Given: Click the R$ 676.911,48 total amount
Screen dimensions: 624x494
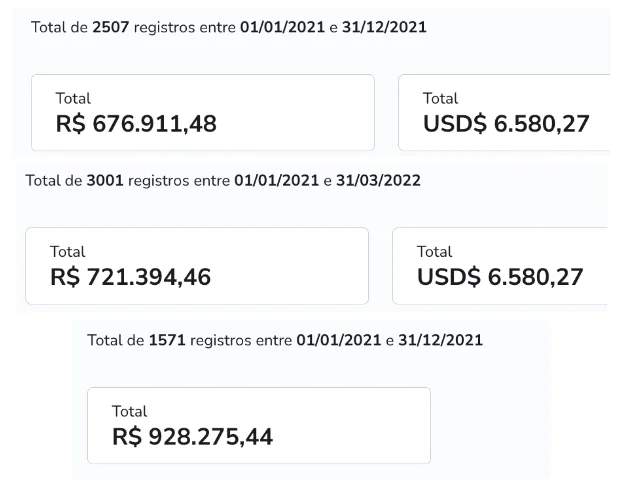Looking at the screenshot, I should coord(137,124).
